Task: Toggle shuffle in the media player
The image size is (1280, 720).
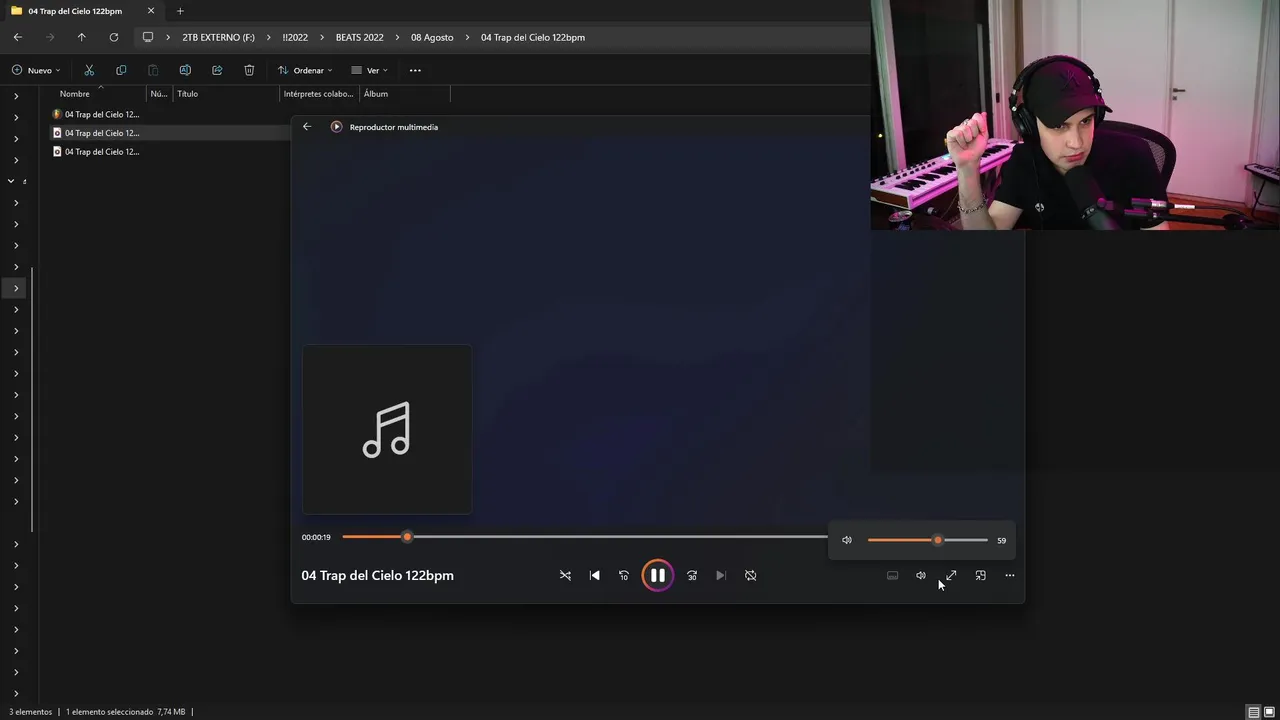Action: point(565,575)
